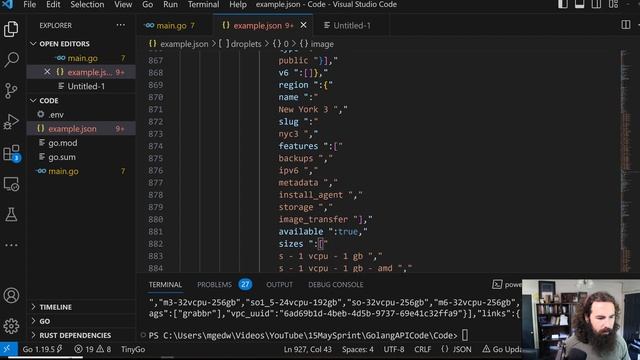Open the Source Control view

pyautogui.click(x=11, y=91)
